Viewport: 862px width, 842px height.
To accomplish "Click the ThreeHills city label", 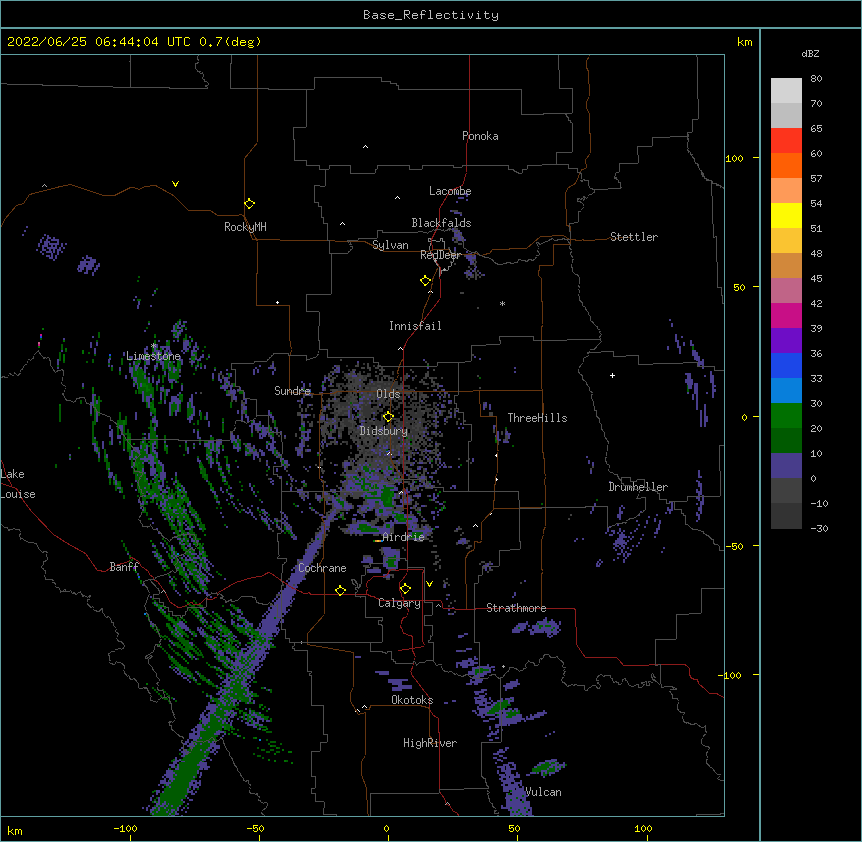I will coord(537,418).
